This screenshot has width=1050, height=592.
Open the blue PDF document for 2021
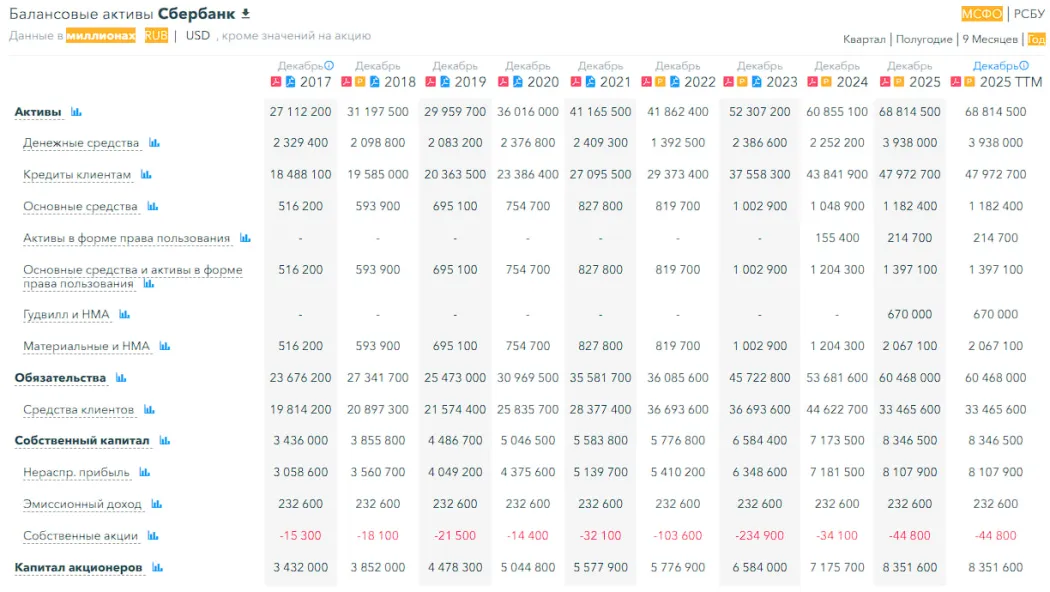click(591, 82)
